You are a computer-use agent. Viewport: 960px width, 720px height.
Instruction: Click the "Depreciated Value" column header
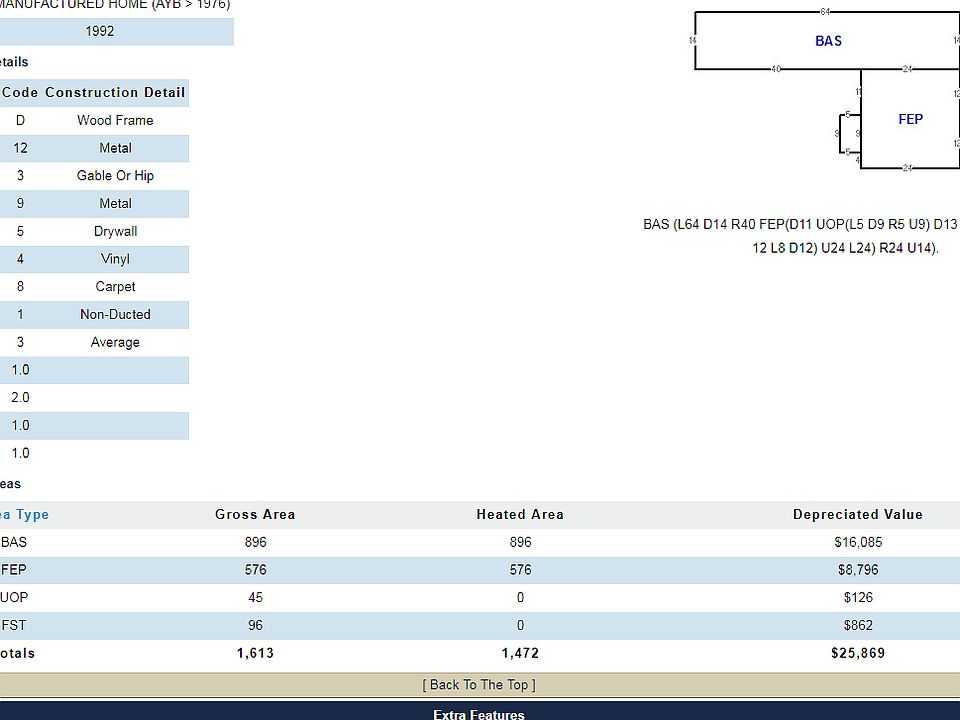pos(858,515)
